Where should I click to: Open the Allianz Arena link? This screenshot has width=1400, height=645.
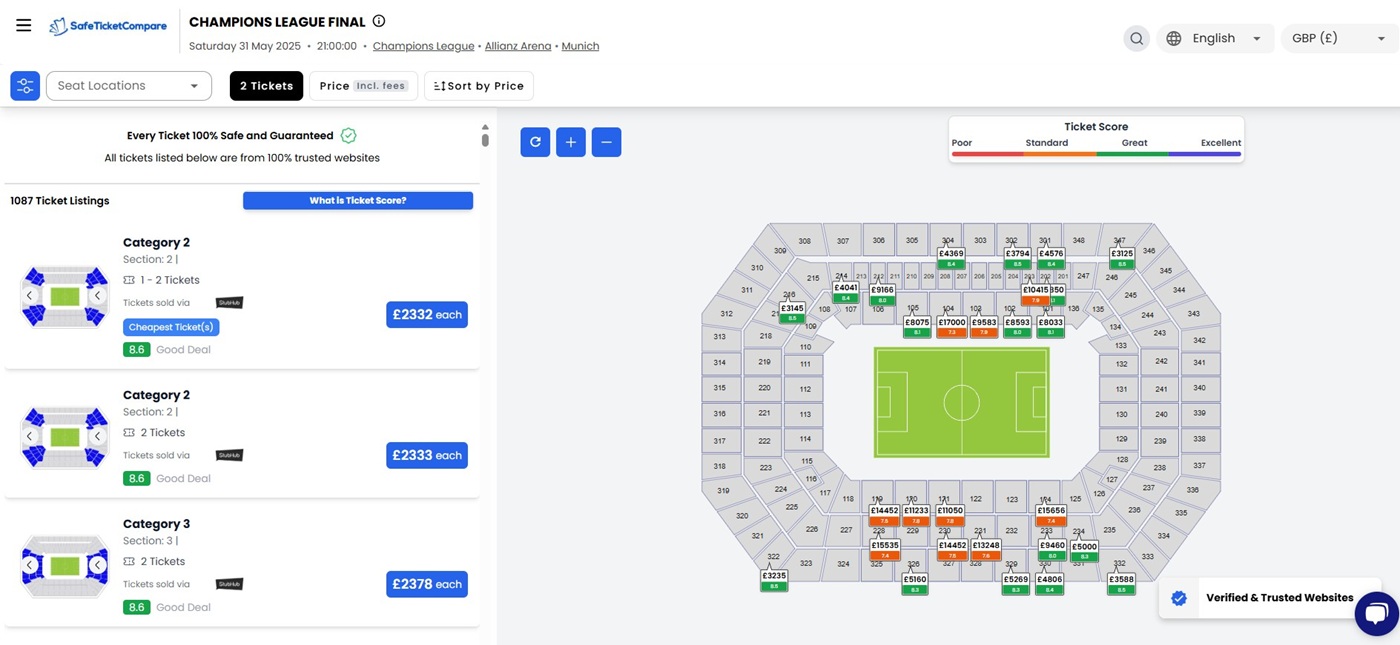click(x=518, y=46)
